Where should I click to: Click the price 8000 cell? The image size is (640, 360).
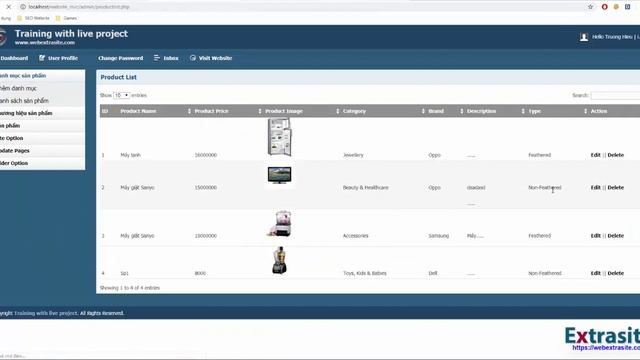(x=200, y=273)
